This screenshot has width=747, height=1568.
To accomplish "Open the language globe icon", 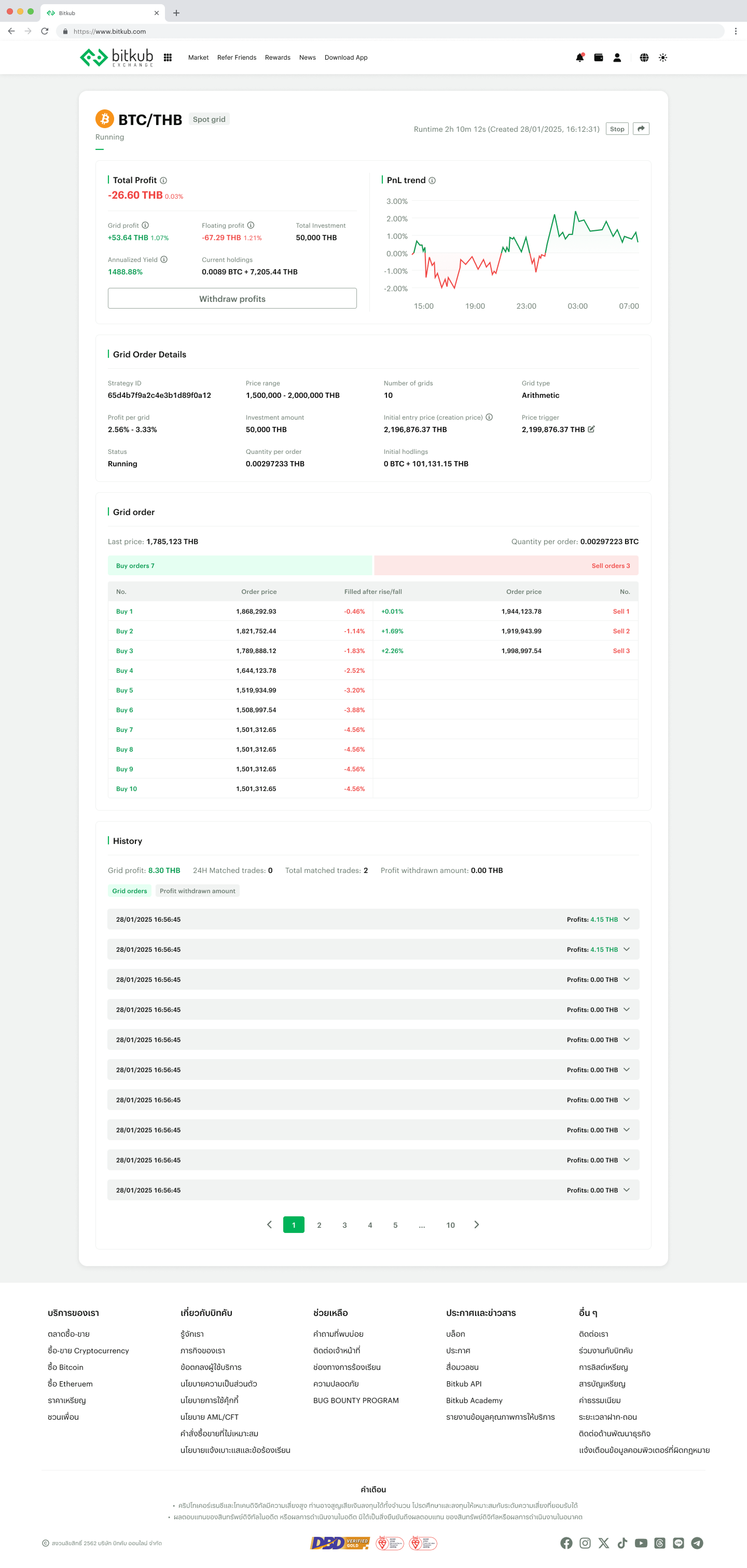I will point(644,57).
